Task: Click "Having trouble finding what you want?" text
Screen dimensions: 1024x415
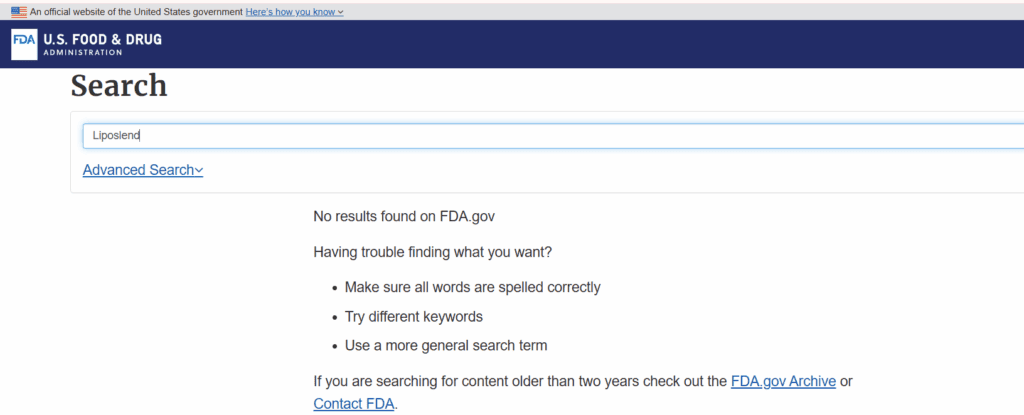Action: click(432, 252)
